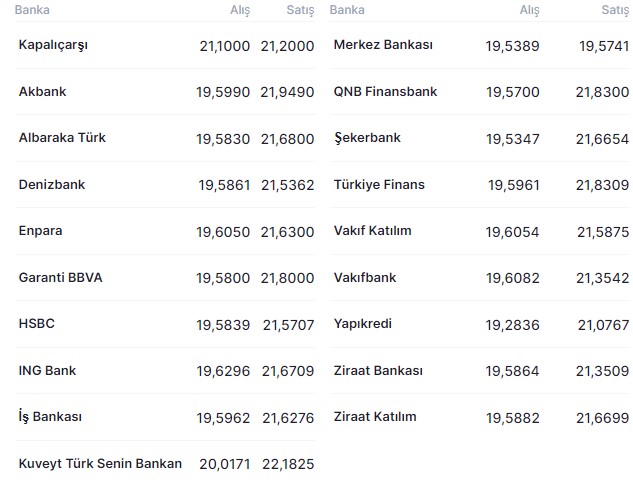
Task: Click the Kapalıçarşı bank name
Action: [53, 46]
